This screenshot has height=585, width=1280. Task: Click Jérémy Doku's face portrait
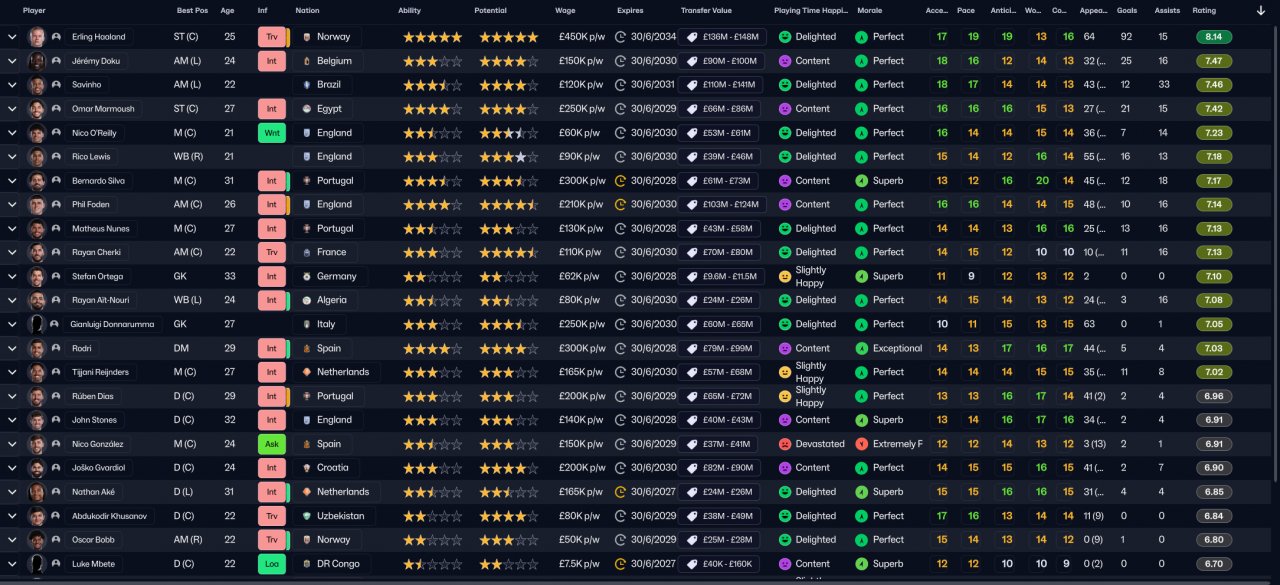pyautogui.click(x=37, y=61)
